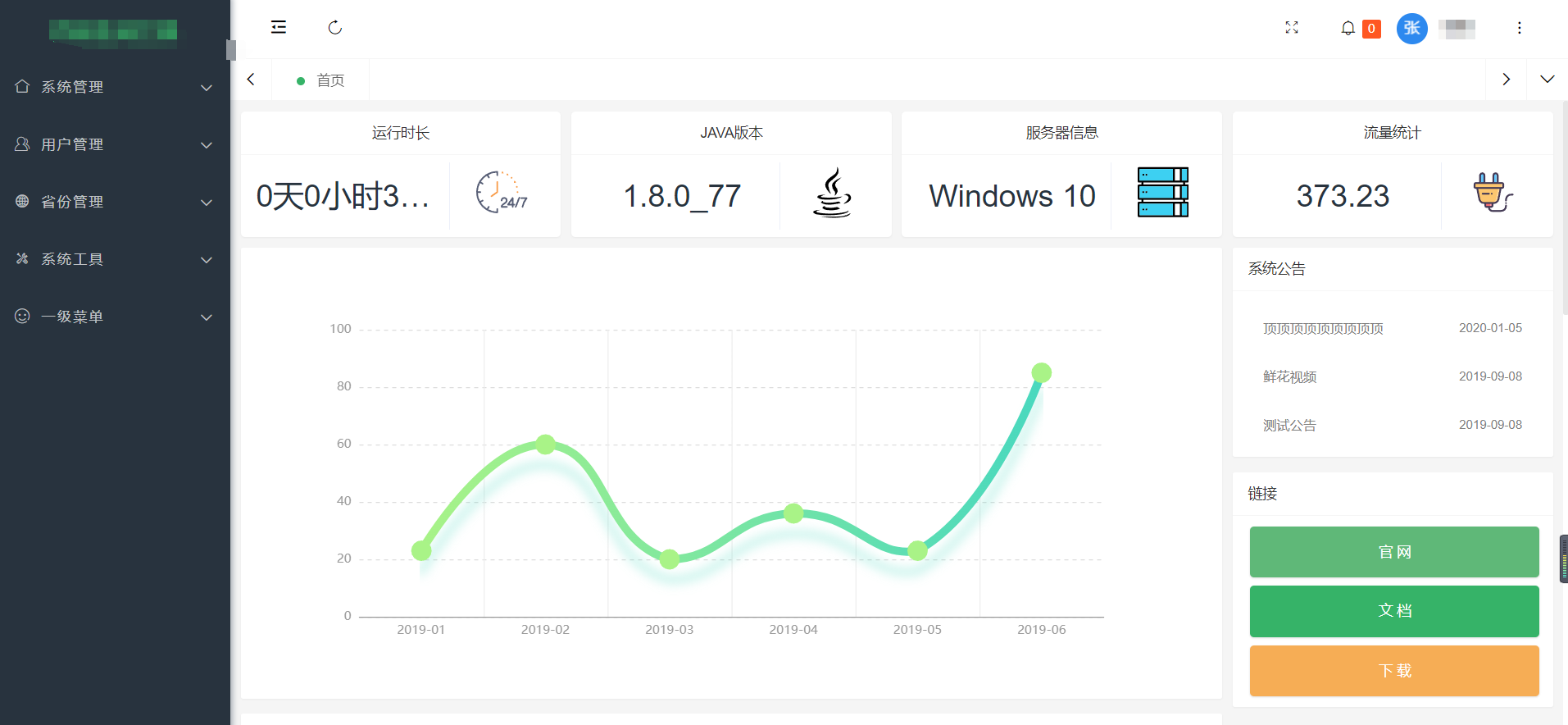Click the 运行时长 card title
1568x725 pixels.
pos(401,133)
